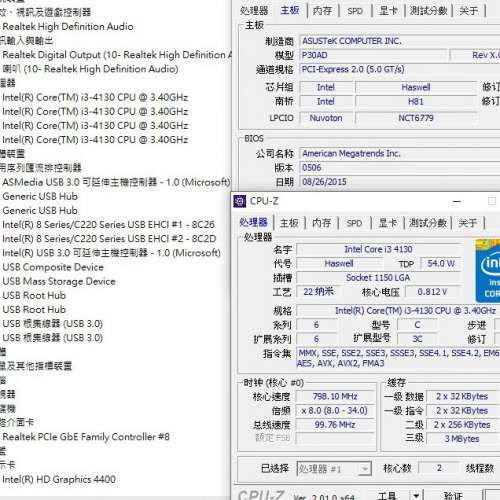Switch to 处理器 tab in lower CPU-Z window
Screen dimensions: 500x500
pos(254,222)
